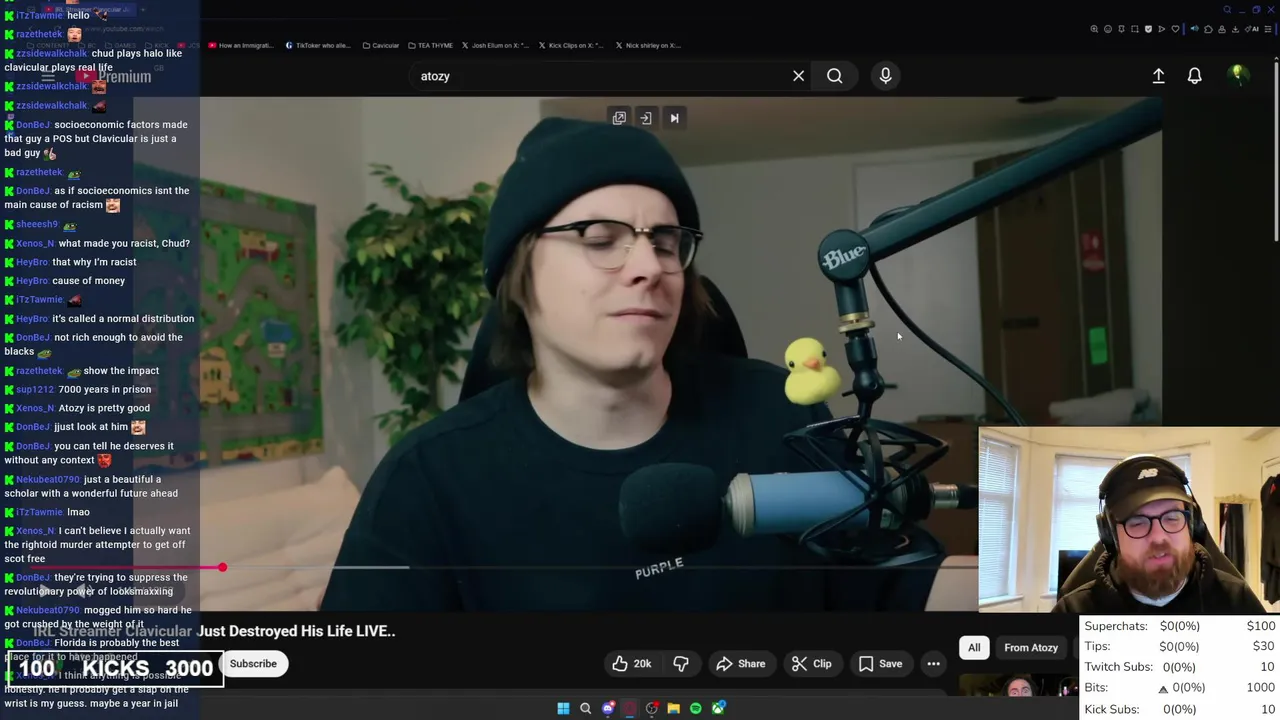Open the 'Josh Ellum on X' bookmark
The height and width of the screenshot is (720, 1280).
(496, 45)
